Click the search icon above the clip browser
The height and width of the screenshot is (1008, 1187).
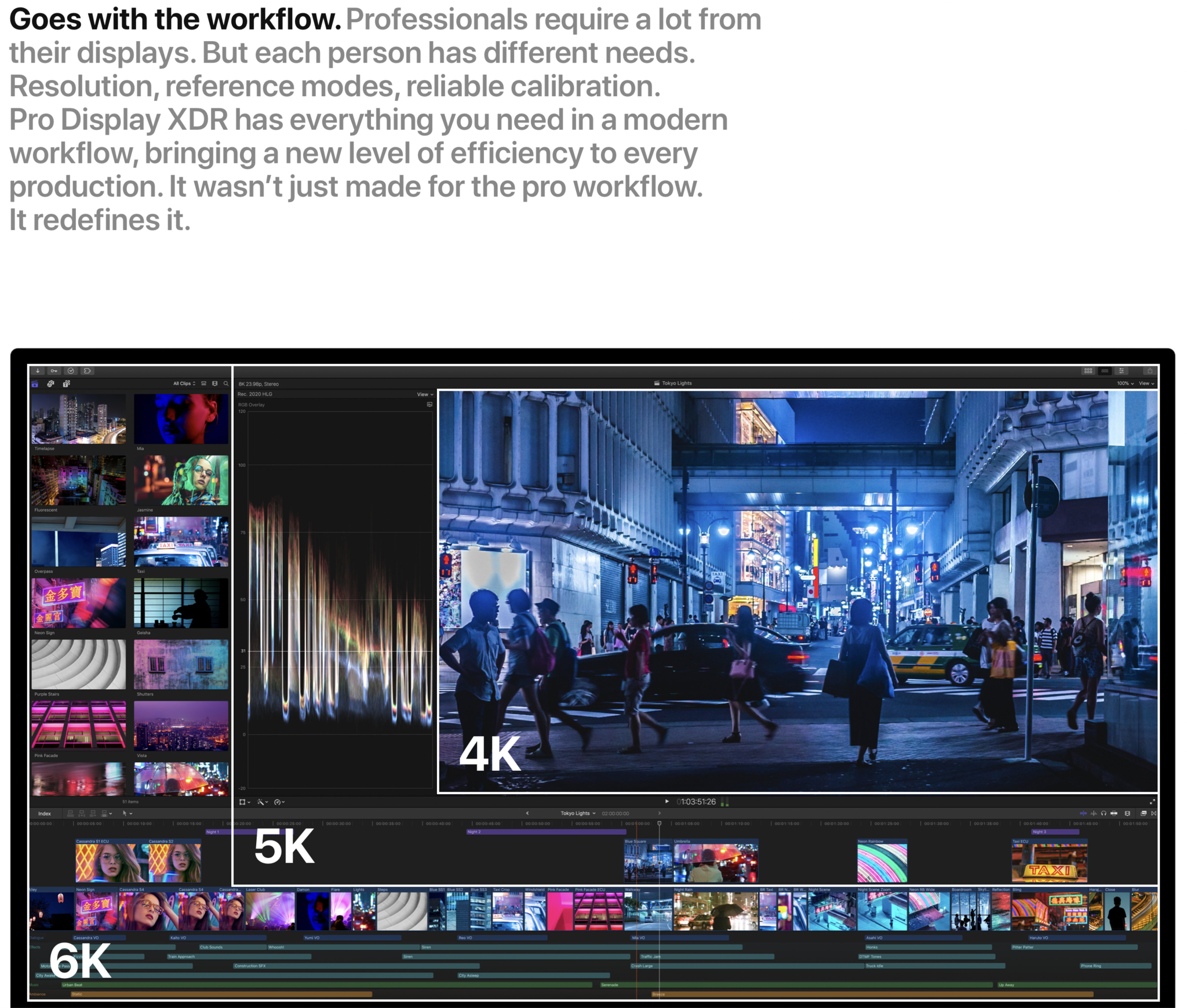pos(227,383)
